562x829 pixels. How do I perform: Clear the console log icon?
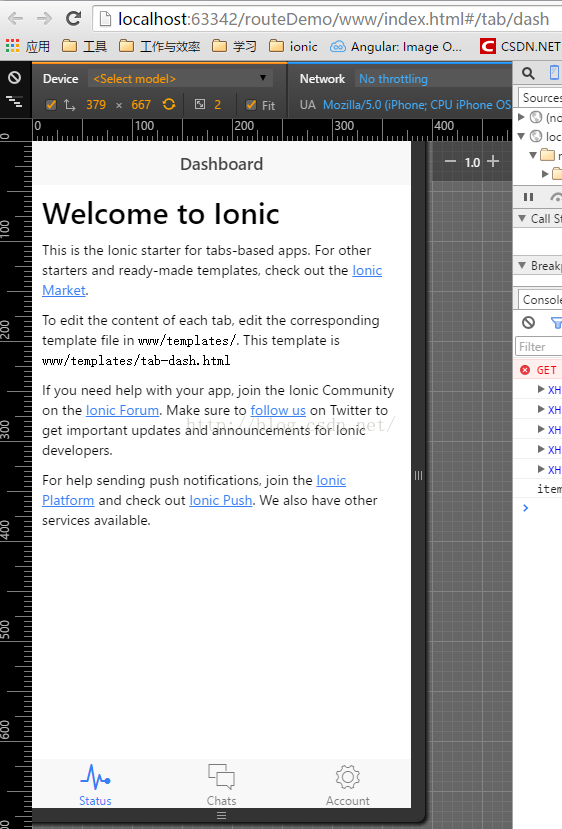pyautogui.click(x=528, y=322)
